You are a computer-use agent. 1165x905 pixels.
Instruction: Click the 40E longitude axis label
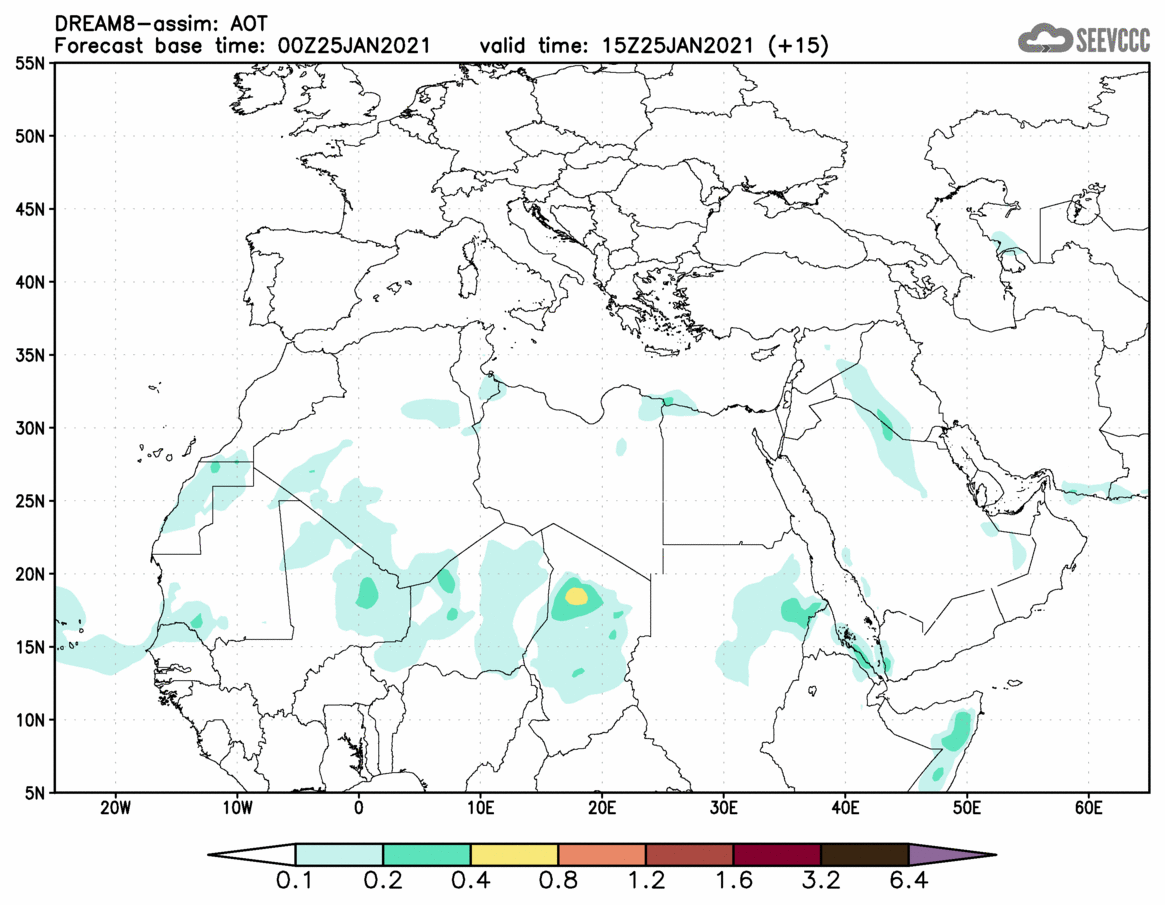tap(845, 808)
